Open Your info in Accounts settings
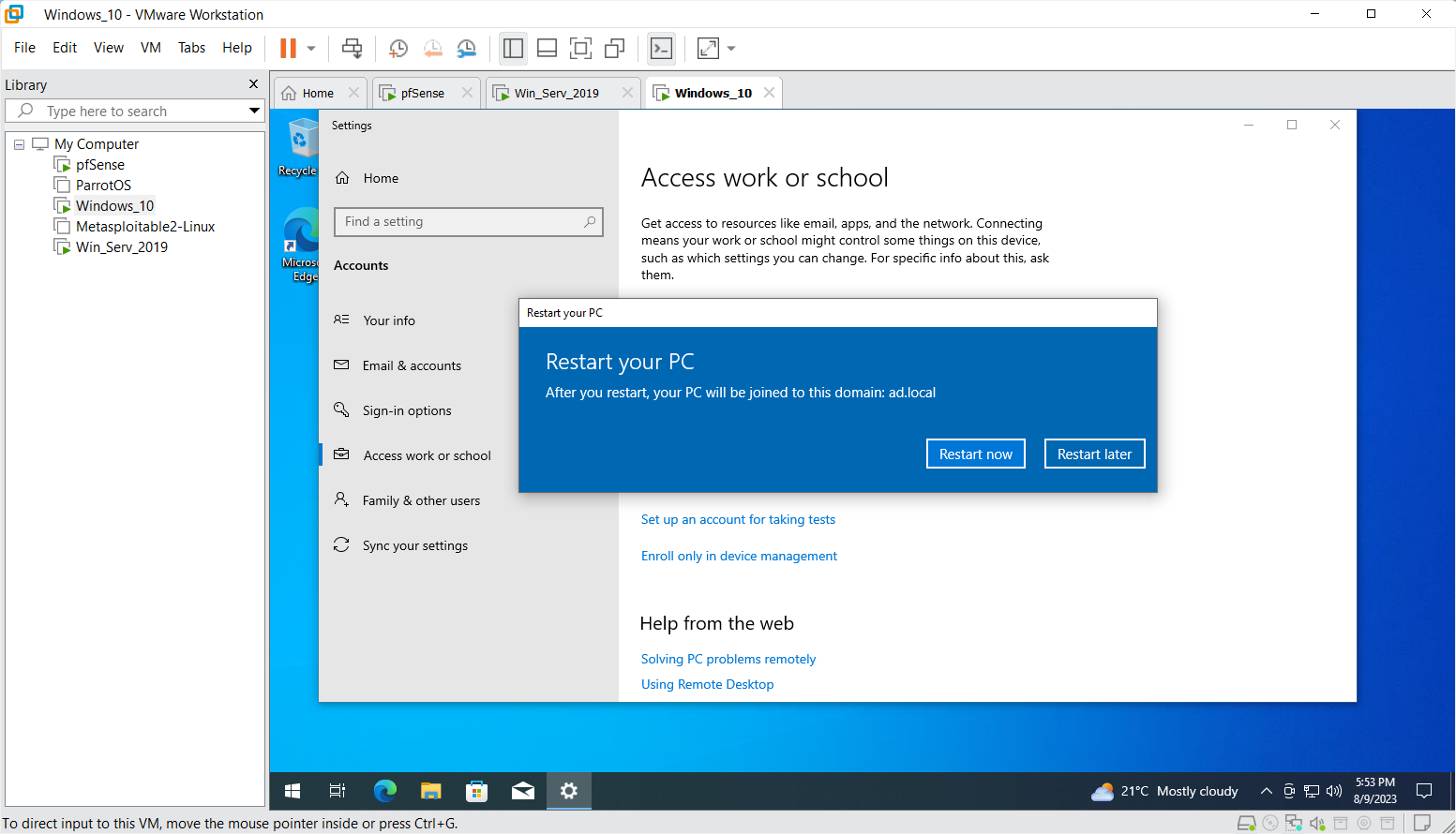Image resolution: width=1456 pixels, height=834 pixels. click(389, 320)
